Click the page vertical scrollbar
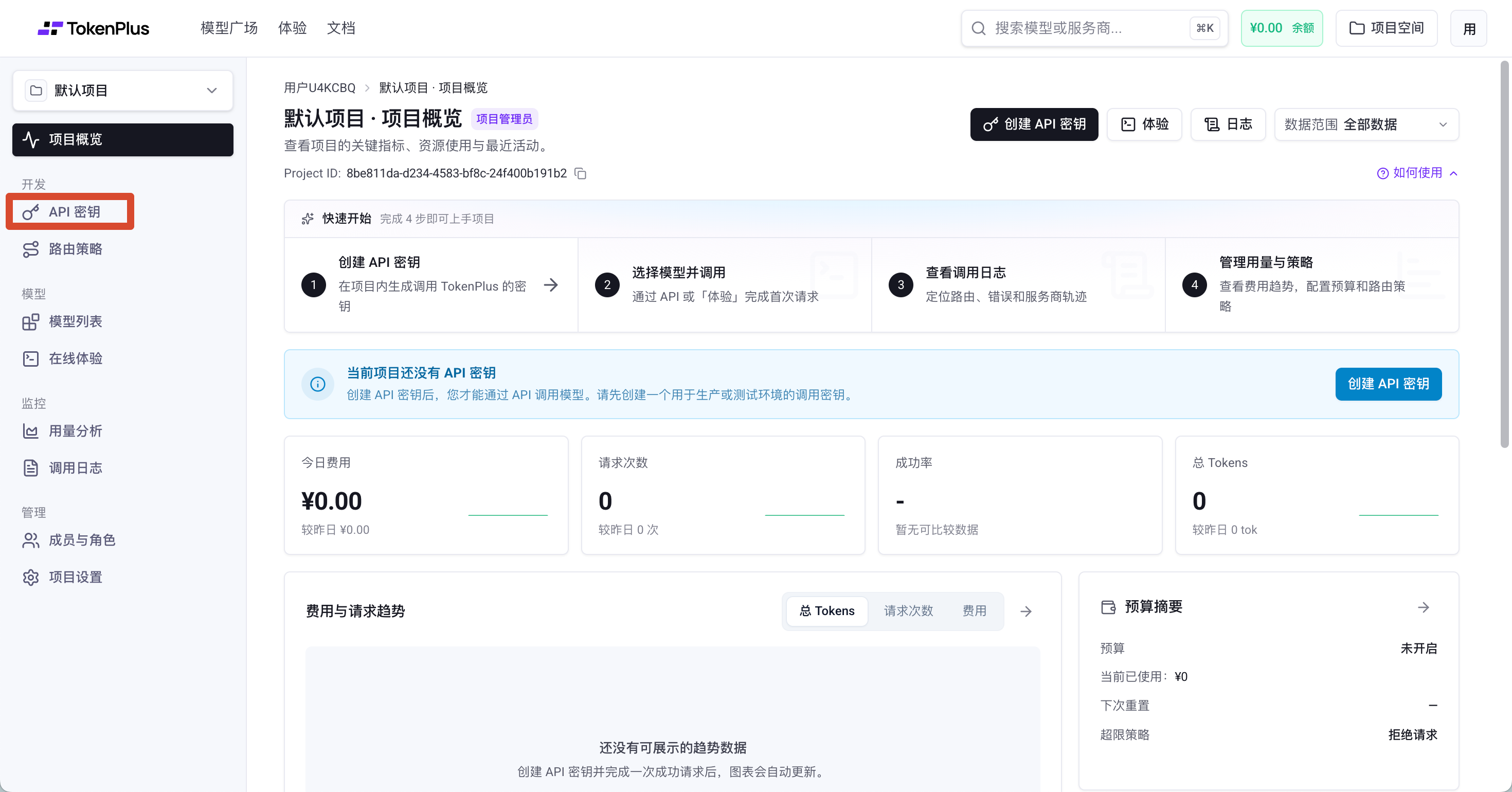Image resolution: width=1512 pixels, height=792 pixels. point(1505,254)
